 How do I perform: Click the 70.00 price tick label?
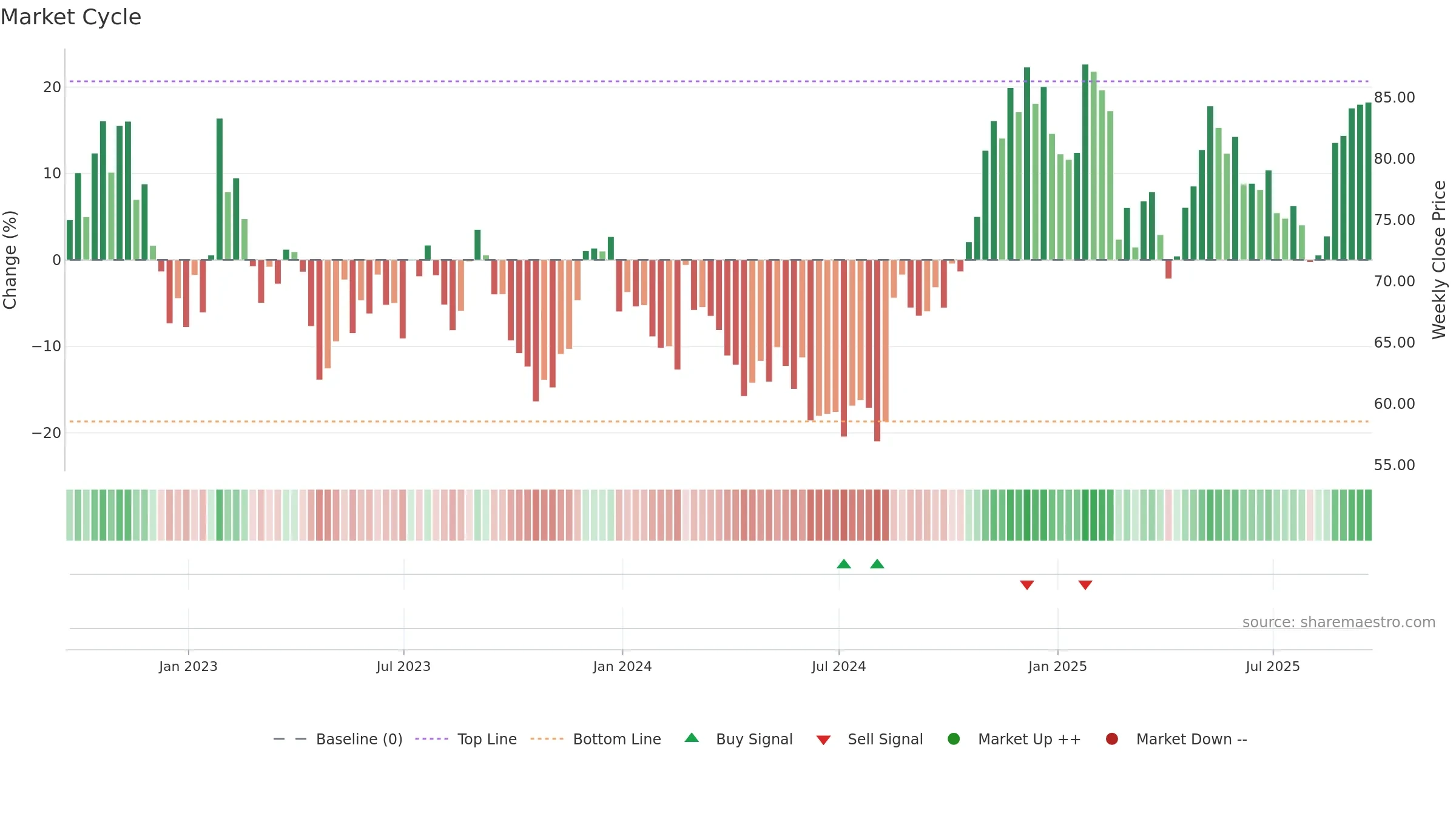click(1394, 281)
